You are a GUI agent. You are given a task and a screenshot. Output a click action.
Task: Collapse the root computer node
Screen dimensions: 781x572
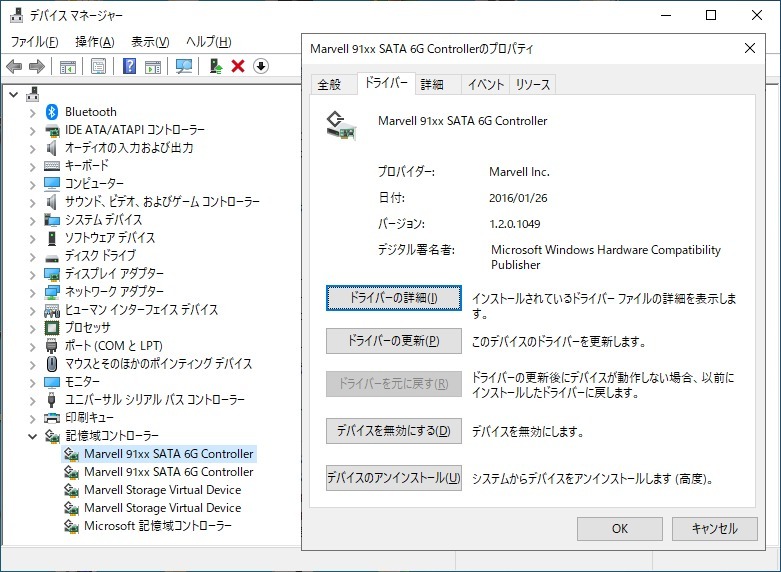click(13, 94)
